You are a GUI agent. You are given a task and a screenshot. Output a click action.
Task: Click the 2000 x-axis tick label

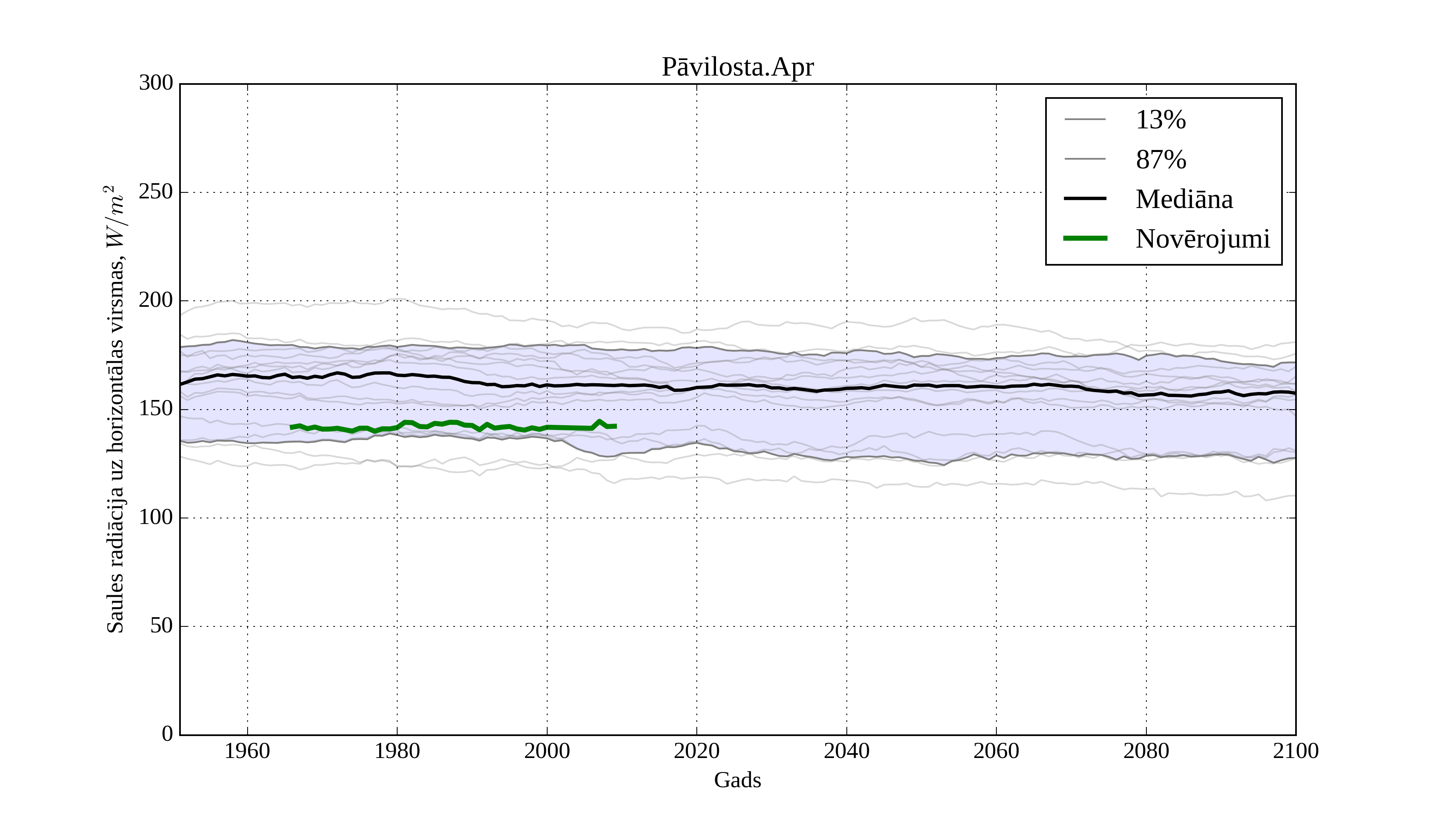[x=547, y=751]
